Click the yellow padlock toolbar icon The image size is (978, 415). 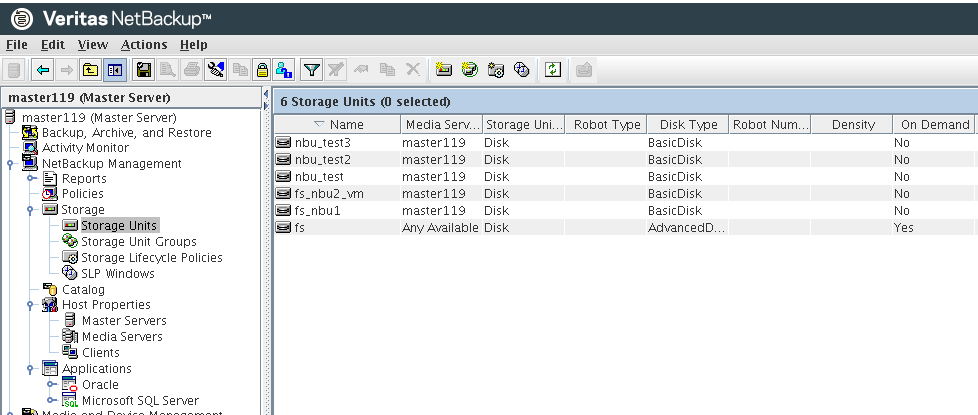262,70
